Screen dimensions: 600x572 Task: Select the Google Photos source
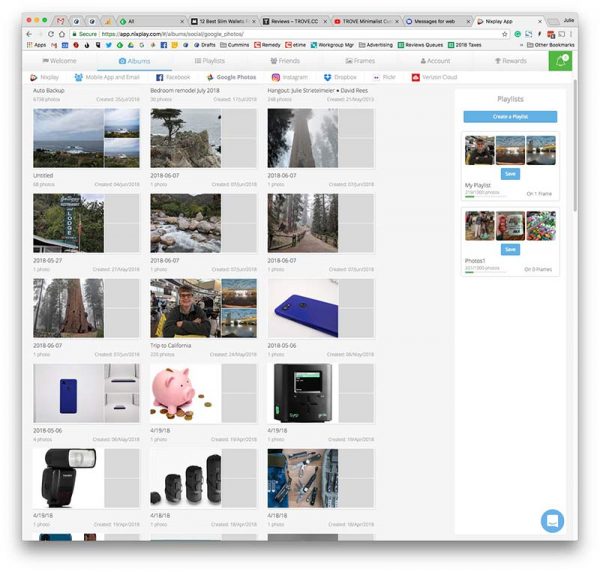pyautogui.click(x=232, y=77)
